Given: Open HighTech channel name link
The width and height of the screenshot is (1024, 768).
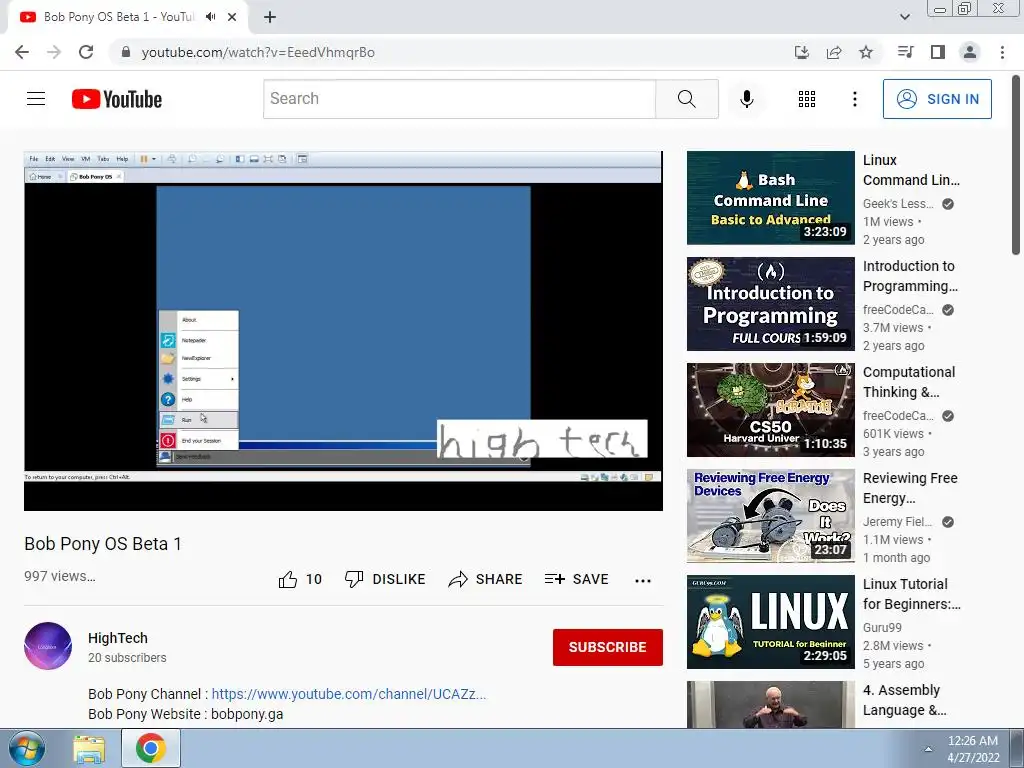Looking at the screenshot, I should pos(118,638).
